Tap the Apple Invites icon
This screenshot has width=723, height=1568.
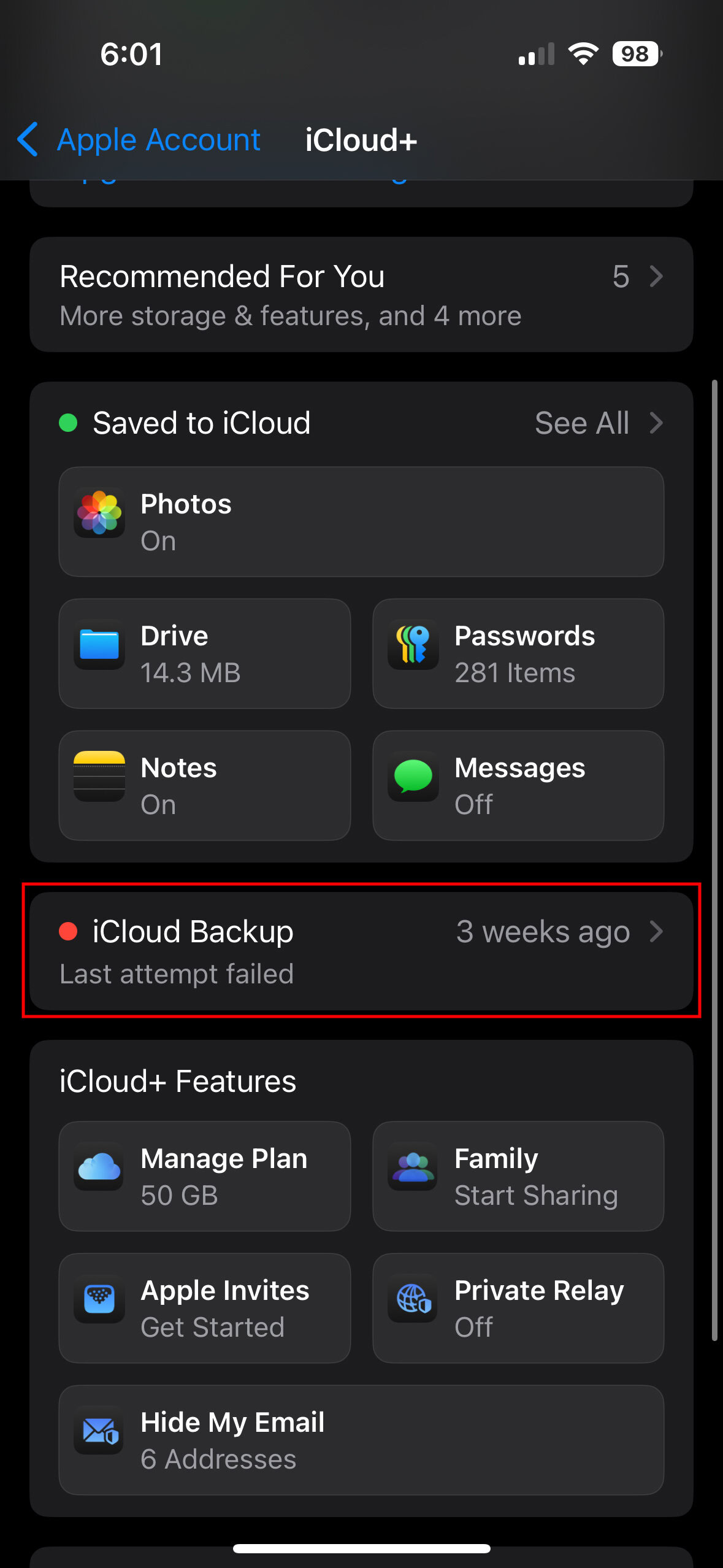pyautogui.click(x=99, y=1299)
